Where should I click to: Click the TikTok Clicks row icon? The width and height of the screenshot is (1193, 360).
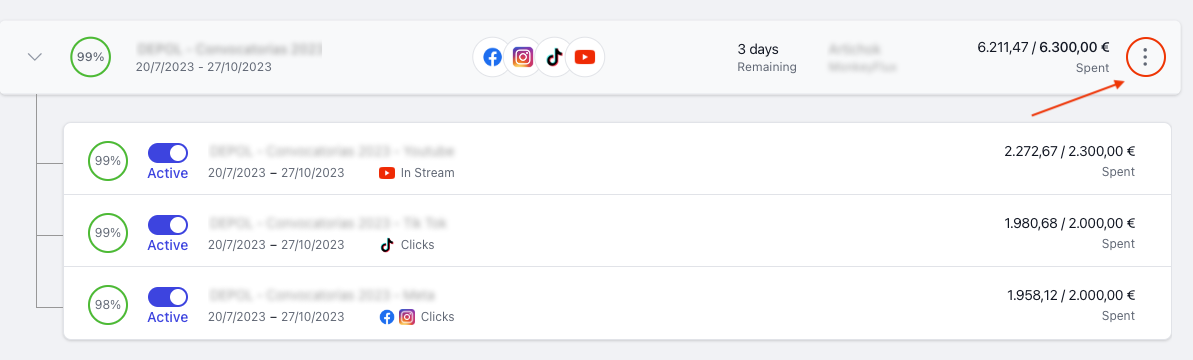pos(387,244)
